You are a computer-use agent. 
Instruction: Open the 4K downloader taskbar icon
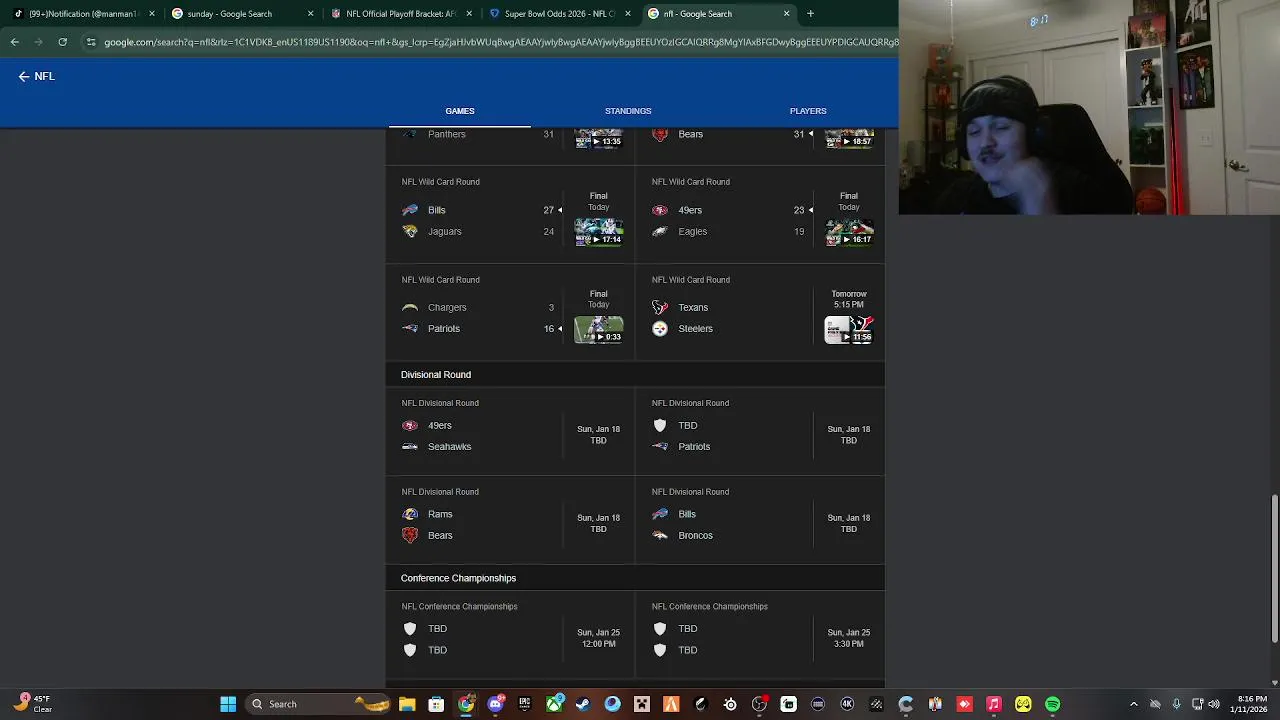pyautogui.click(x=847, y=704)
